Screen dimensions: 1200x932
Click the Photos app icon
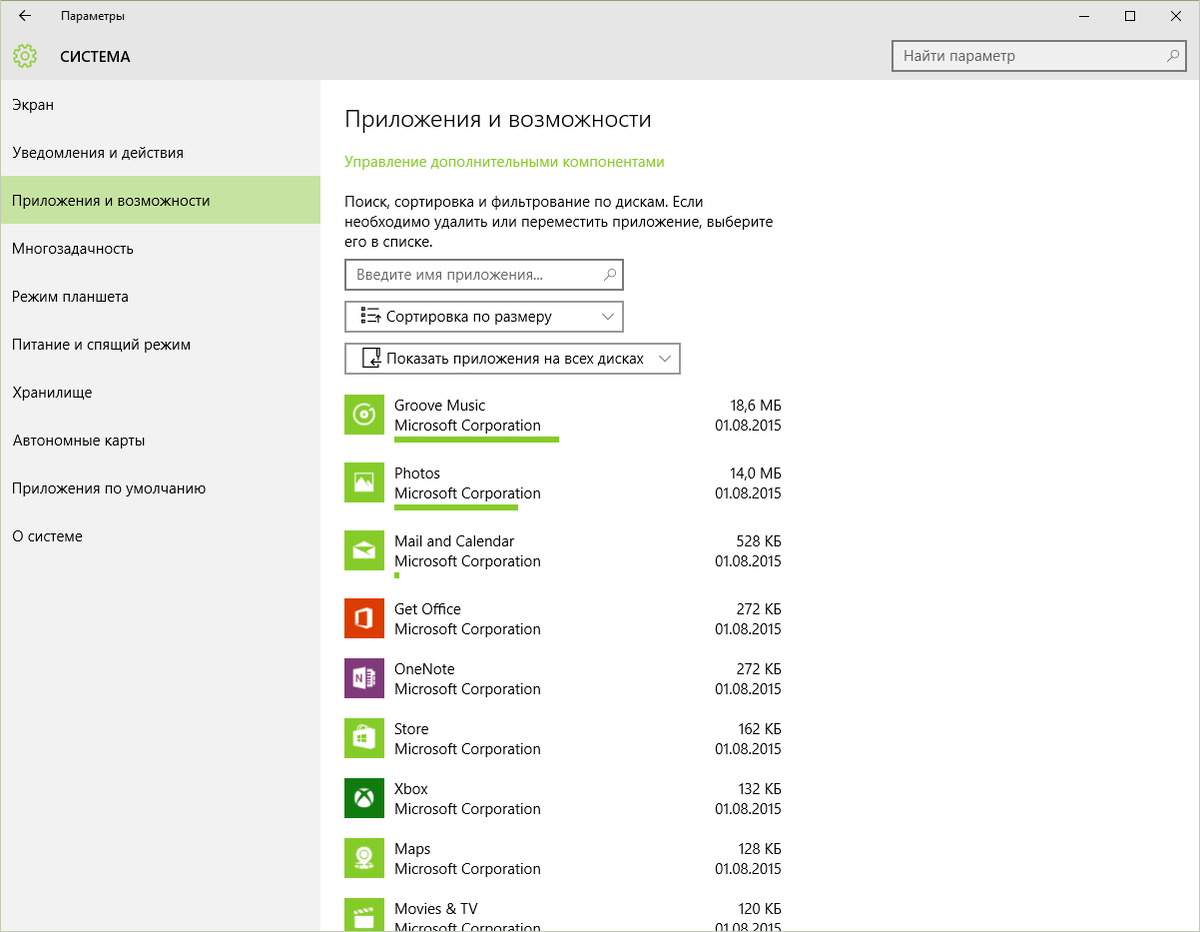click(364, 482)
